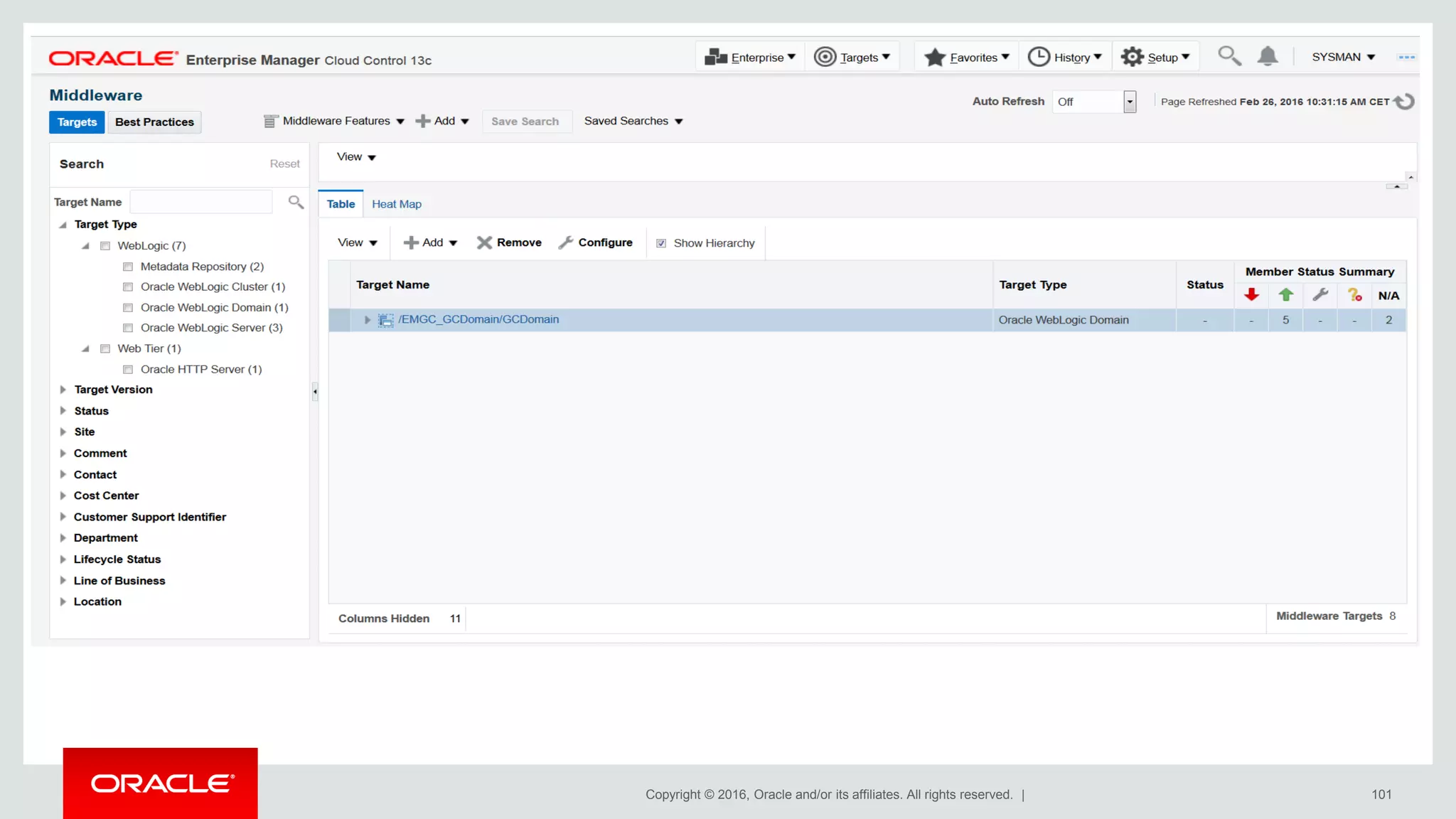
Task: Click the Remove X icon in table toolbar
Action: 484,243
